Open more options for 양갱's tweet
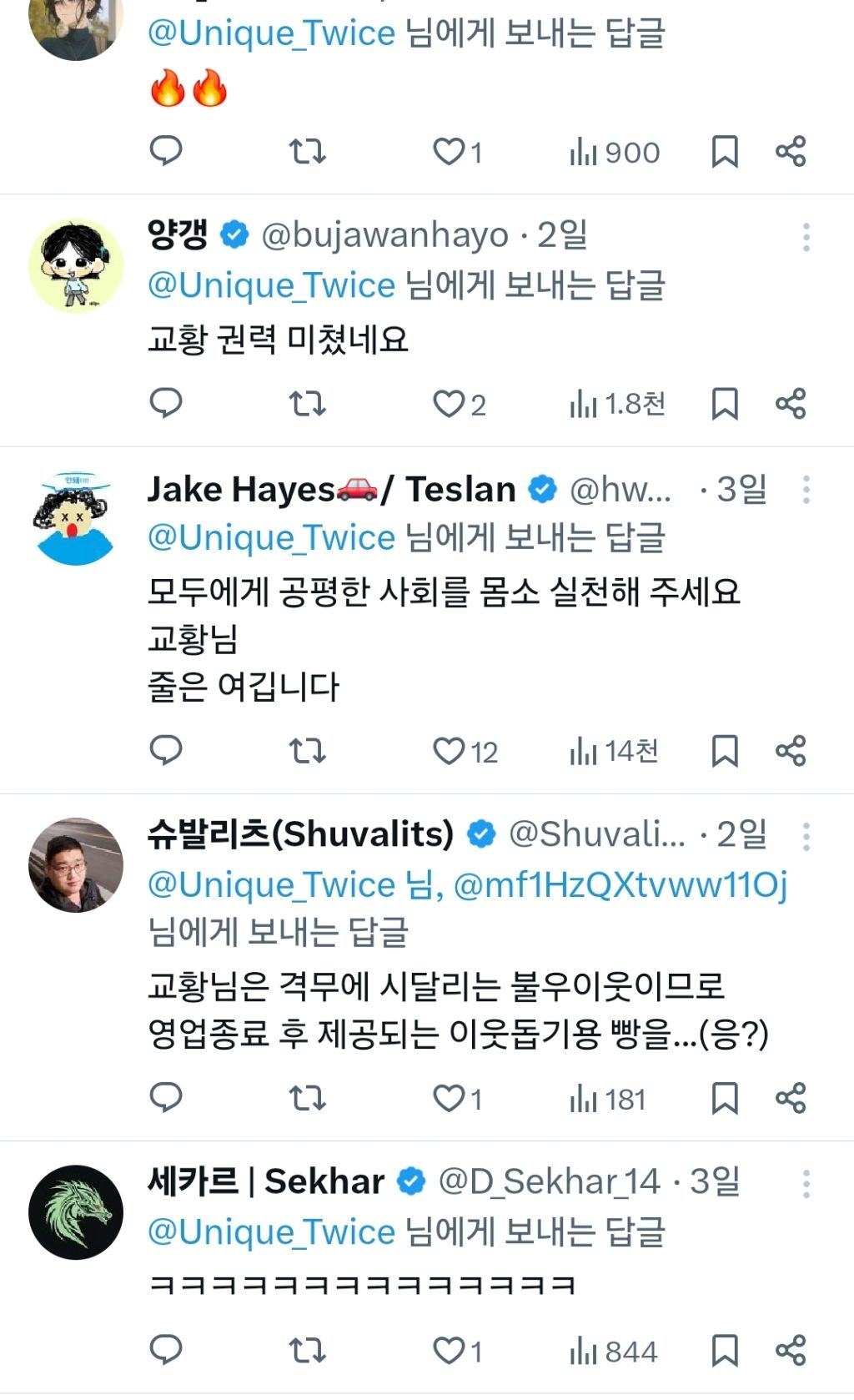Screen dimensions: 854x1400 coord(806,238)
